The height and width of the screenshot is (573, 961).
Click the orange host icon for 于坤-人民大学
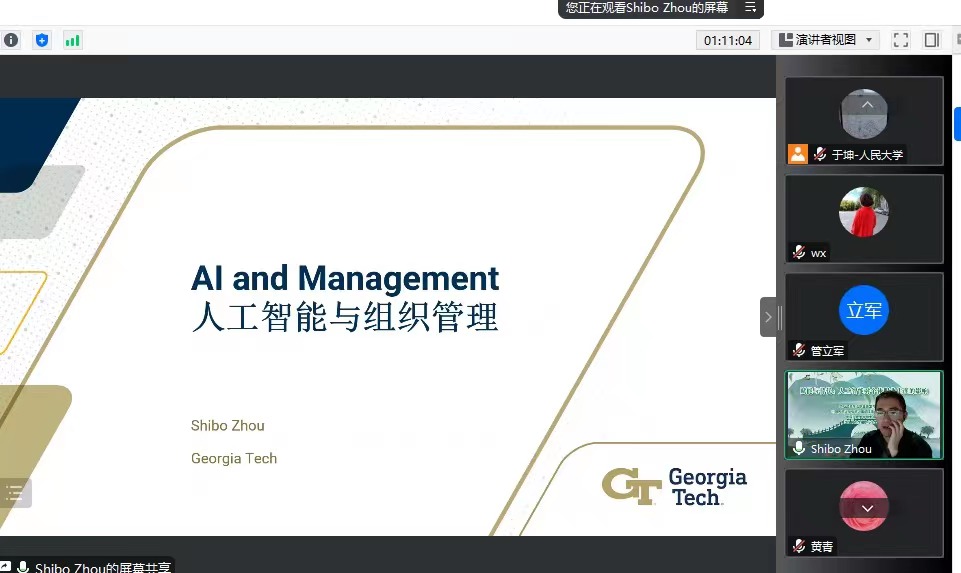797,154
